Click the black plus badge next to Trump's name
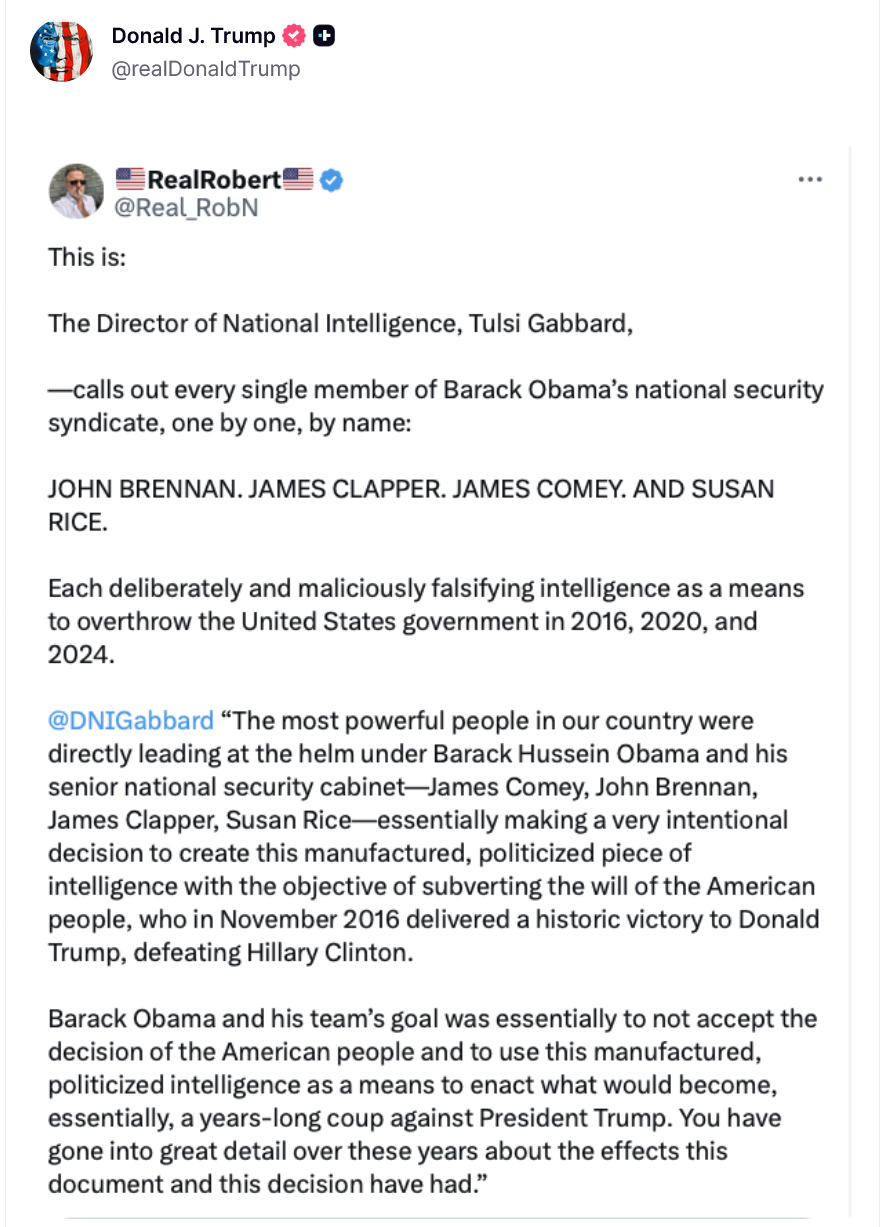This screenshot has height=1227, width=889. pos(324,36)
